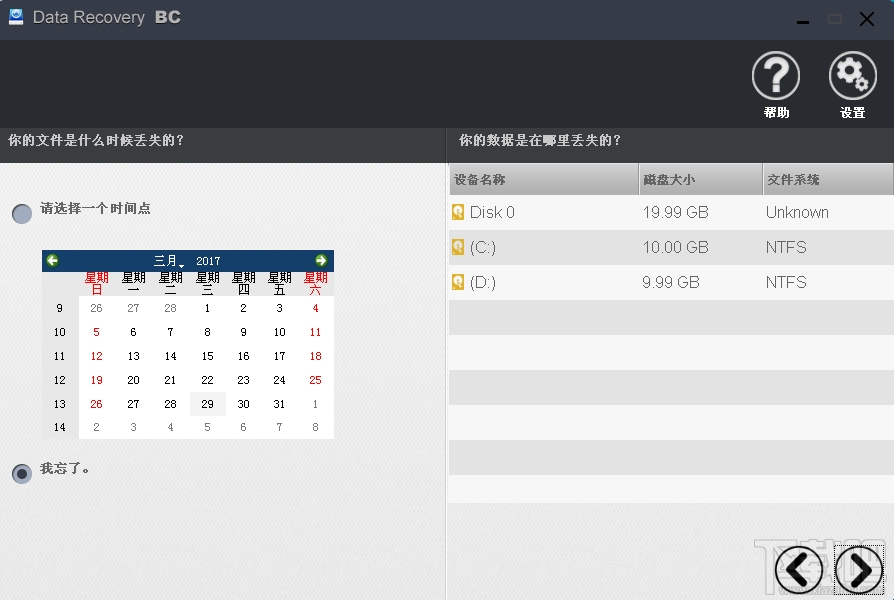Screen dimensions: 894x600
Task: Sort by 设备名称 column header
Action: tap(543, 179)
